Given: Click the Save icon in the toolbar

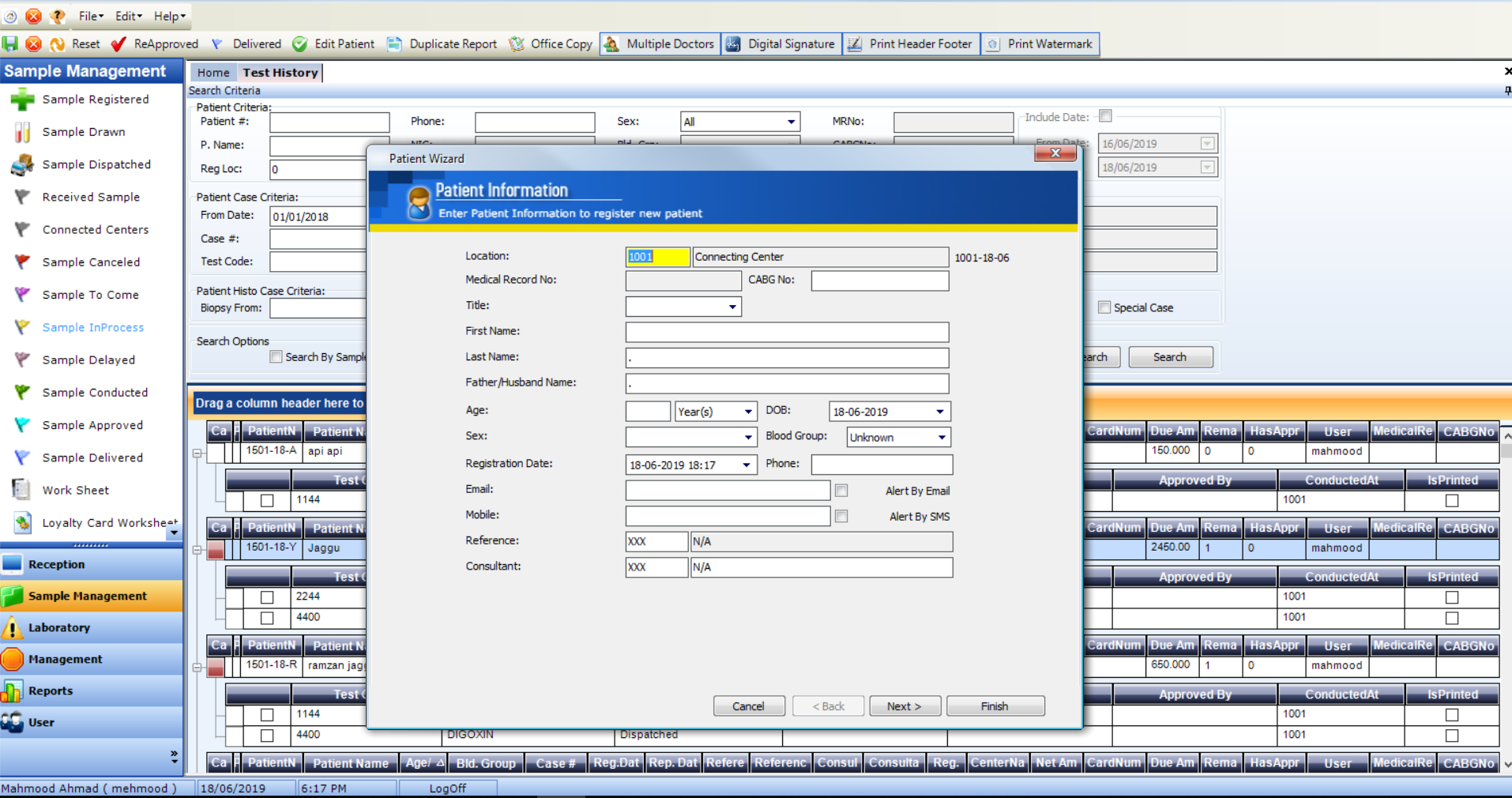Looking at the screenshot, I should [10, 43].
